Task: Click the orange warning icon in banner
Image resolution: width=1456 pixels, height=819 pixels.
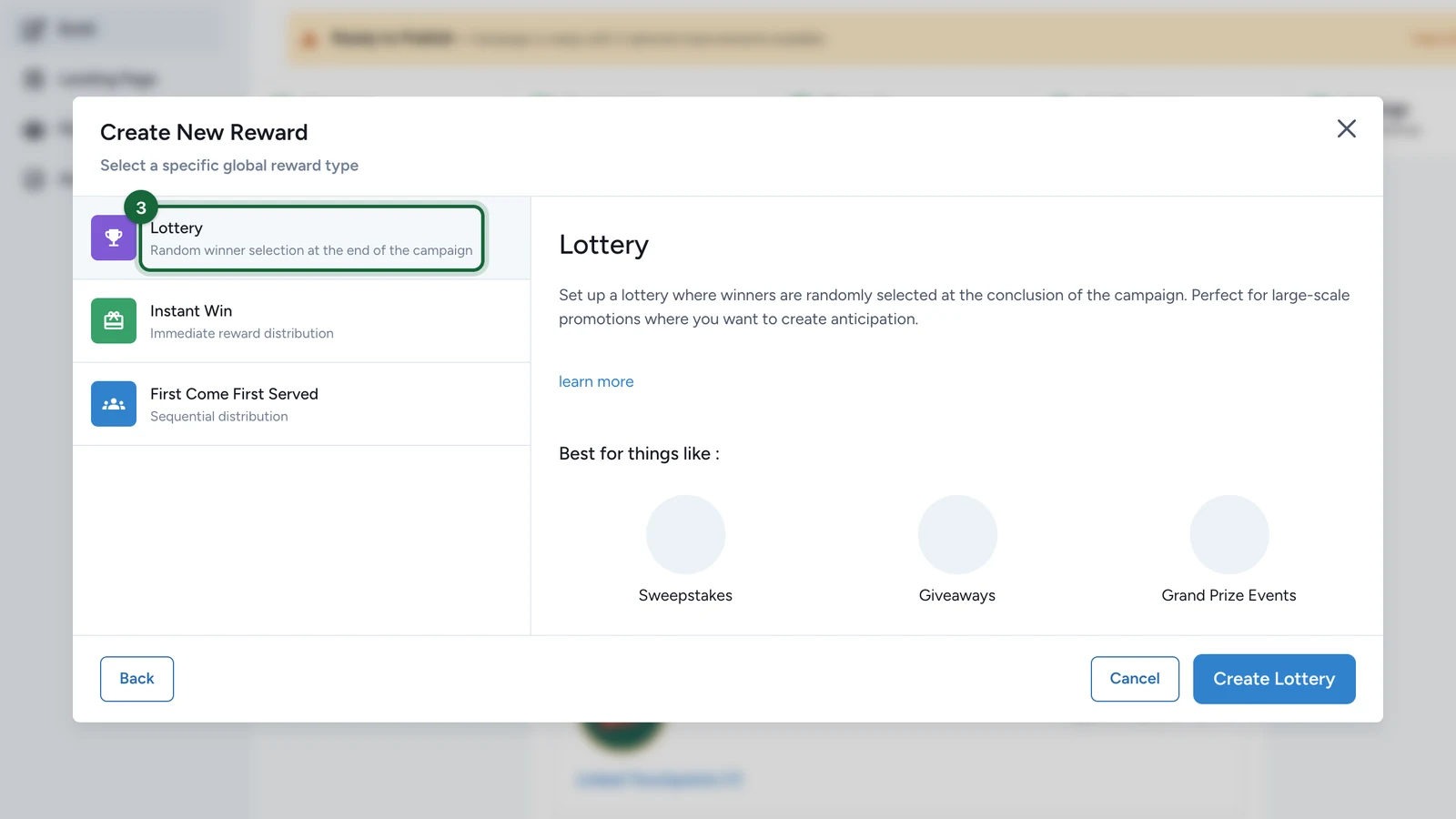Action: tap(309, 39)
